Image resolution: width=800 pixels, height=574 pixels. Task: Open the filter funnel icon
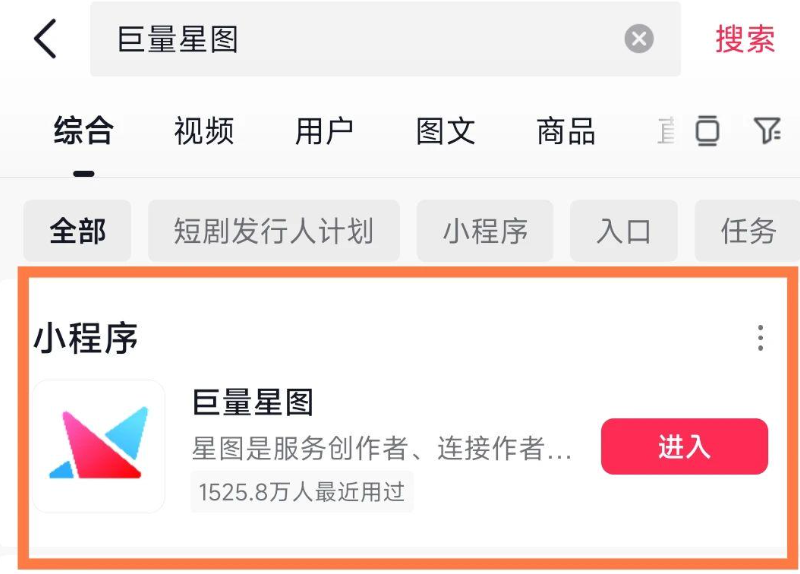pyautogui.click(x=766, y=131)
